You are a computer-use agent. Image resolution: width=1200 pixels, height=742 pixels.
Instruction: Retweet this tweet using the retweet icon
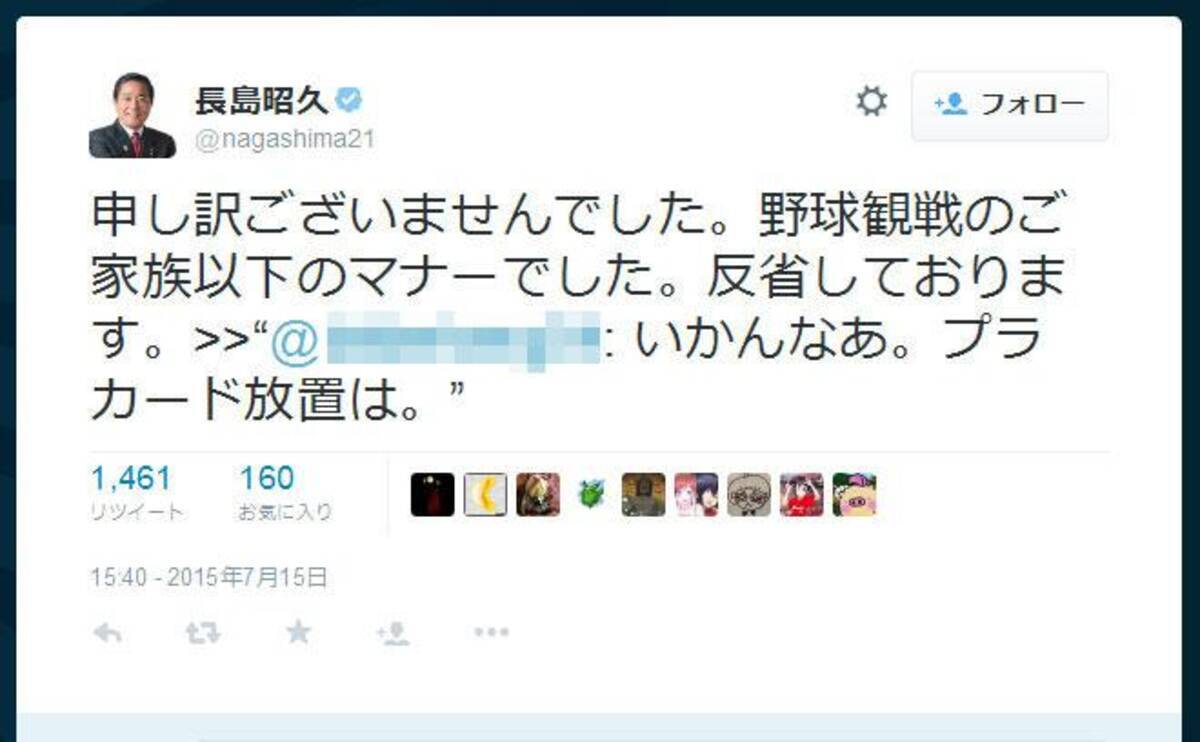[203, 632]
